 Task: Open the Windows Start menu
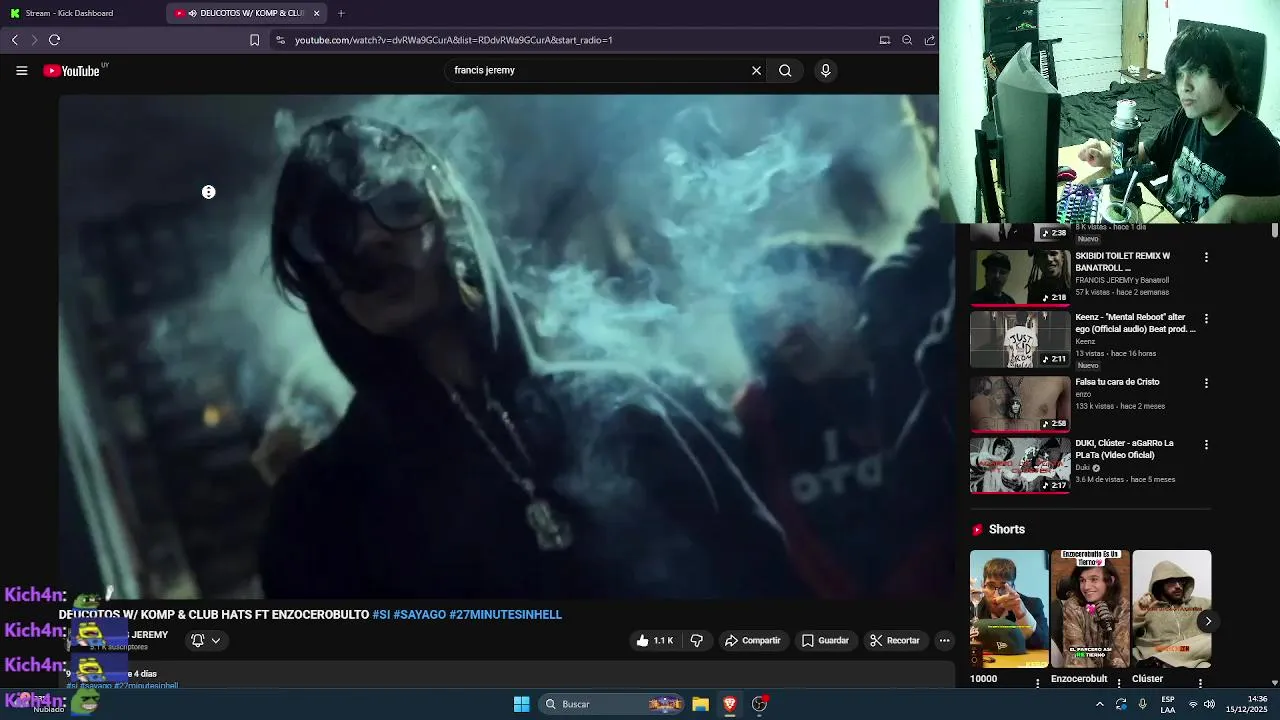[521, 704]
